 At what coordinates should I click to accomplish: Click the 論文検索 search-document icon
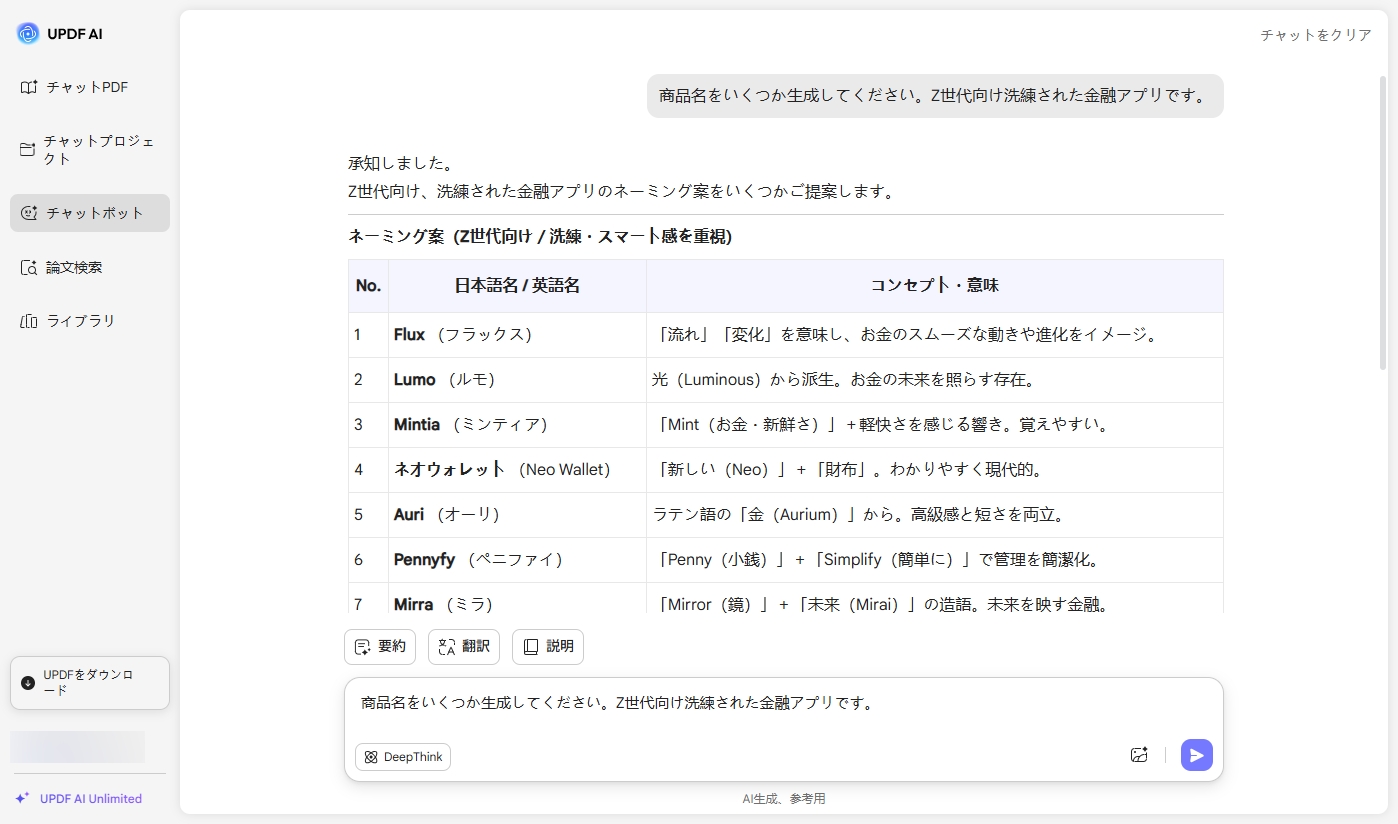point(29,267)
